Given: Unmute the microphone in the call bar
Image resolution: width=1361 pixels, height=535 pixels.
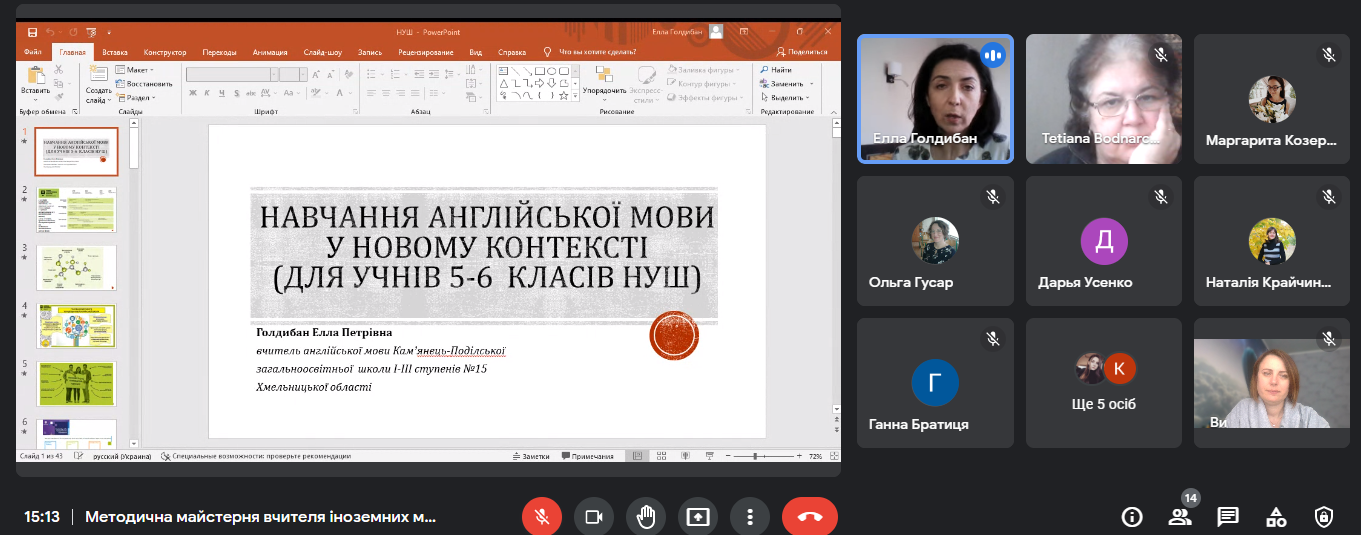Looking at the screenshot, I should click(541, 517).
